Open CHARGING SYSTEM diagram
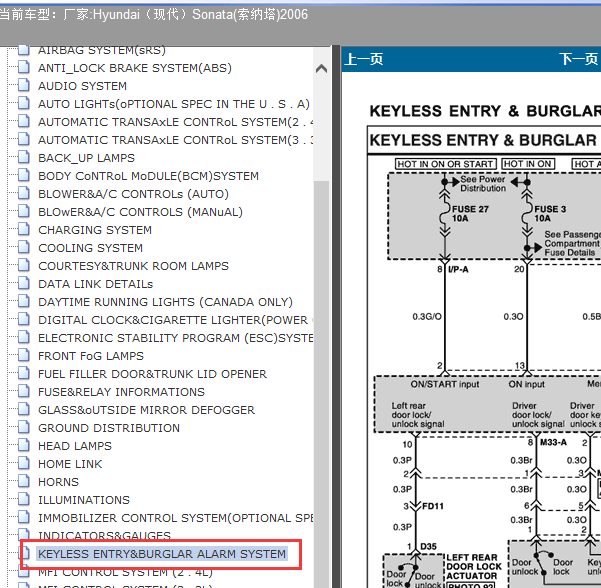Screen dimensions: 601x588 [x=95, y=230]
